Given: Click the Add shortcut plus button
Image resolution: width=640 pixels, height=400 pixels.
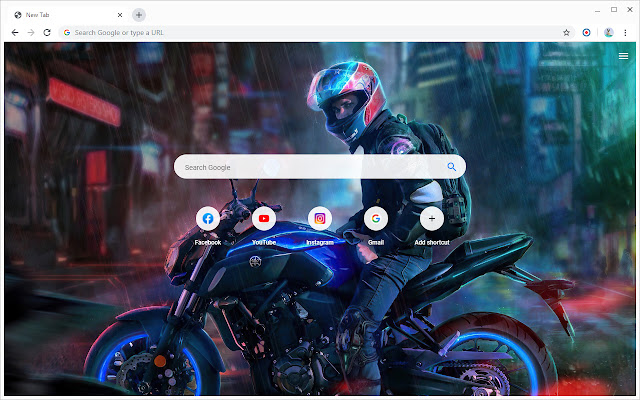Looking at the screenshot, I should tap(432, 218).
